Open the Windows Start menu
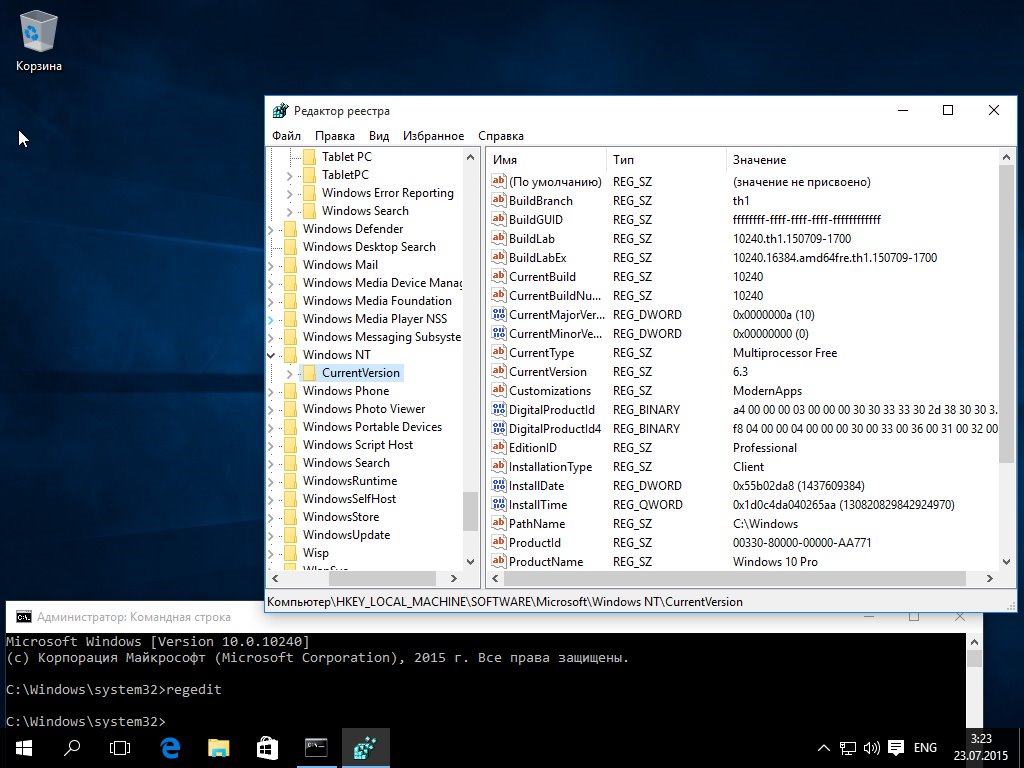 pyautogui.click(x=24, y=748)
